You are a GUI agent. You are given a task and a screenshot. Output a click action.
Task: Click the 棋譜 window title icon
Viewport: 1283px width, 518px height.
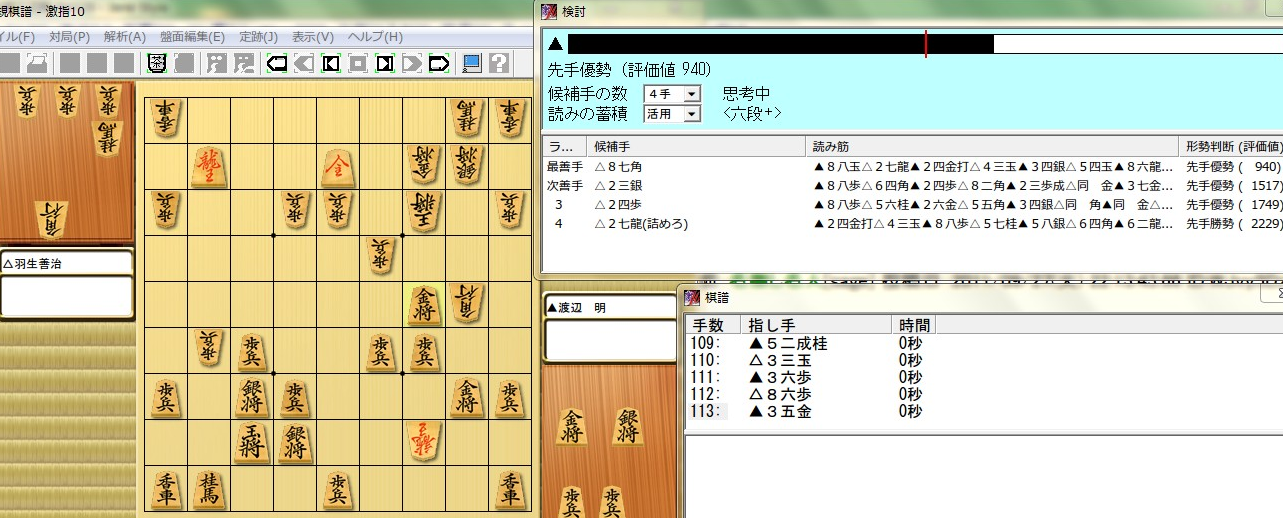pos(691,297)
